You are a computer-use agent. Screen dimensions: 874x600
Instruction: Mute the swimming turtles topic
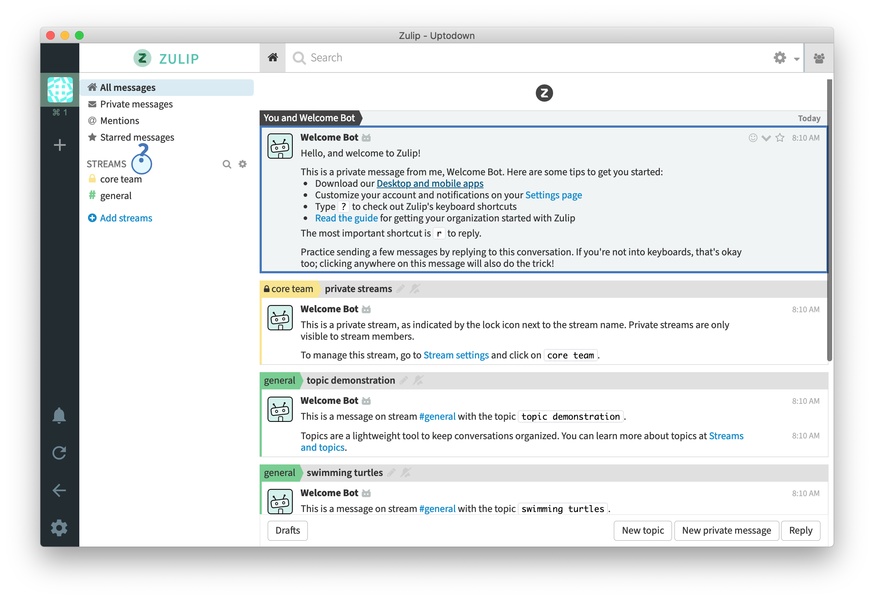tap(406, 473)
